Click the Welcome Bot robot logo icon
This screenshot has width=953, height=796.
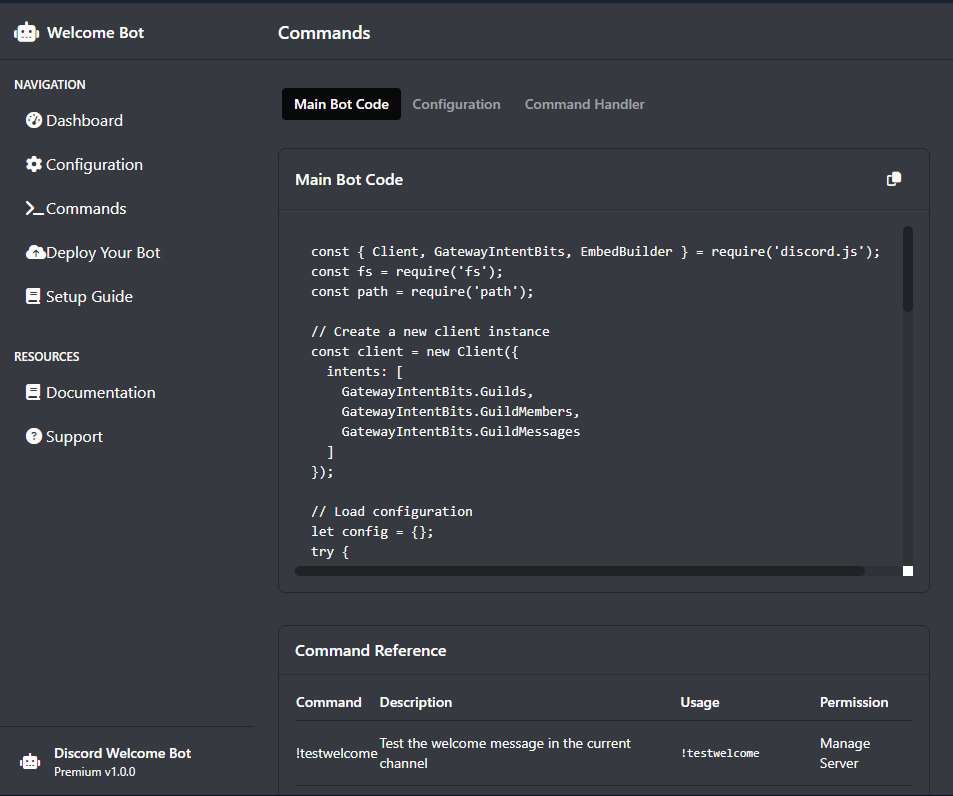pyautogui.click(x=26, y=33)
